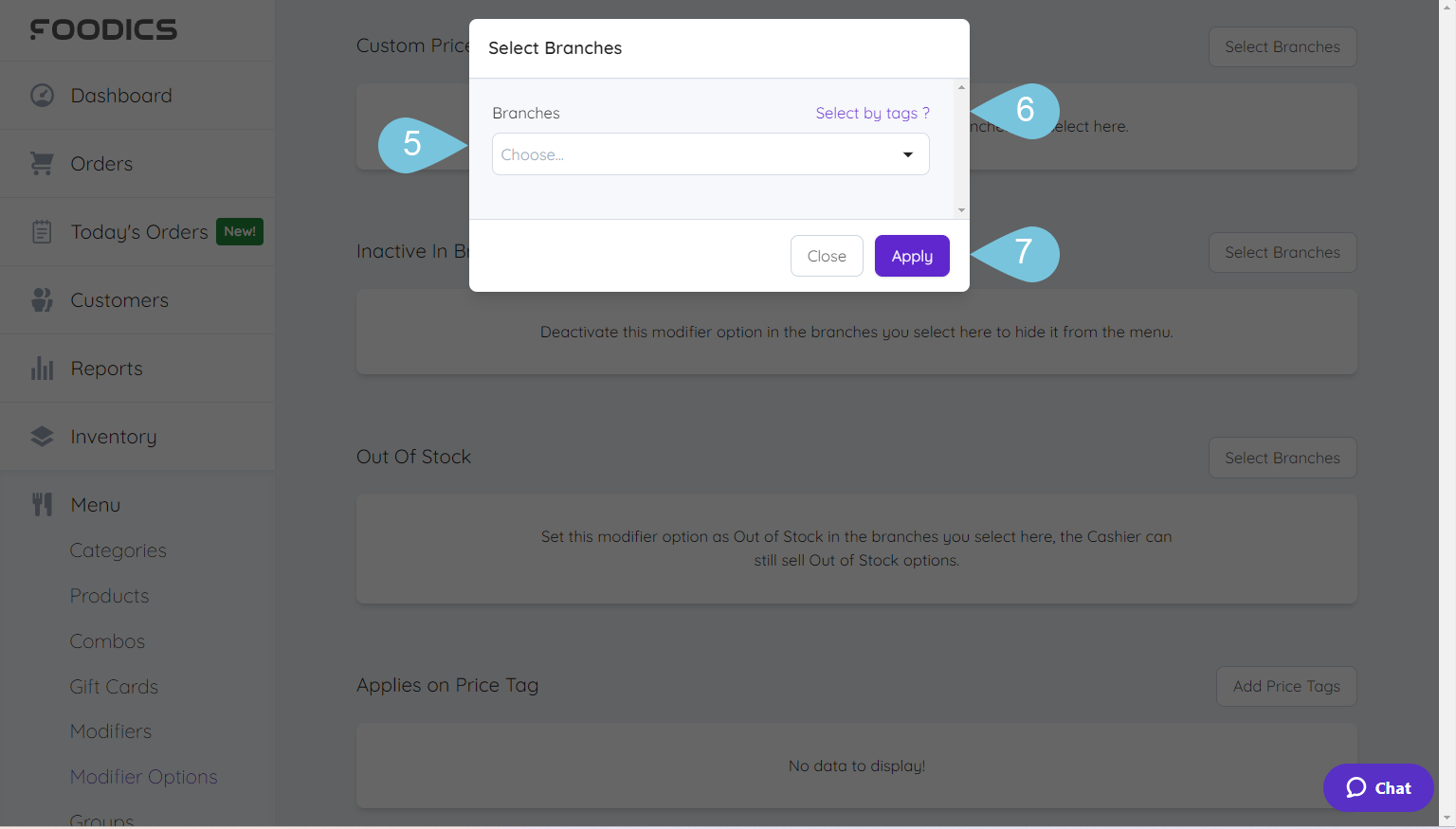Click the page vertical scrollbar
The width and height of the screenshot is (1456, 829).
click(1447, 414)
